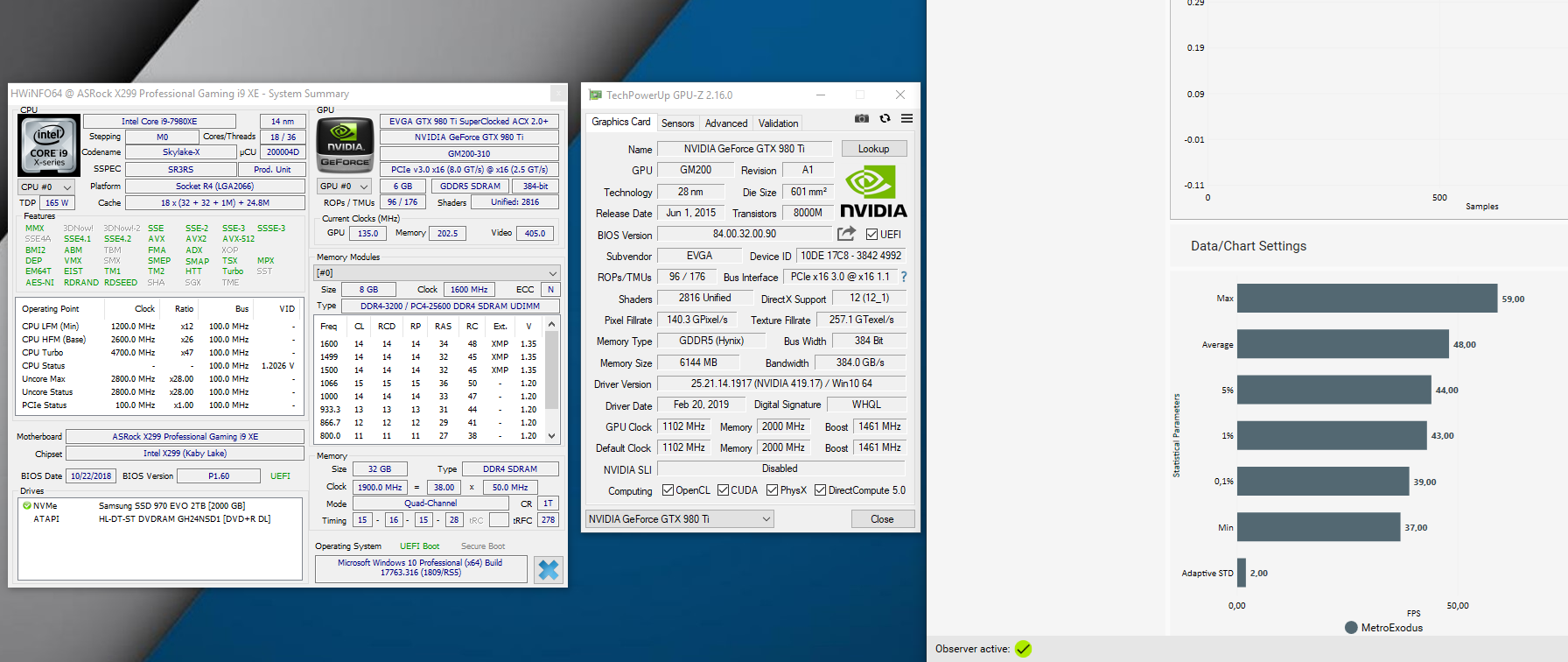Click the green NVMe drive status icon

[27, 506]
